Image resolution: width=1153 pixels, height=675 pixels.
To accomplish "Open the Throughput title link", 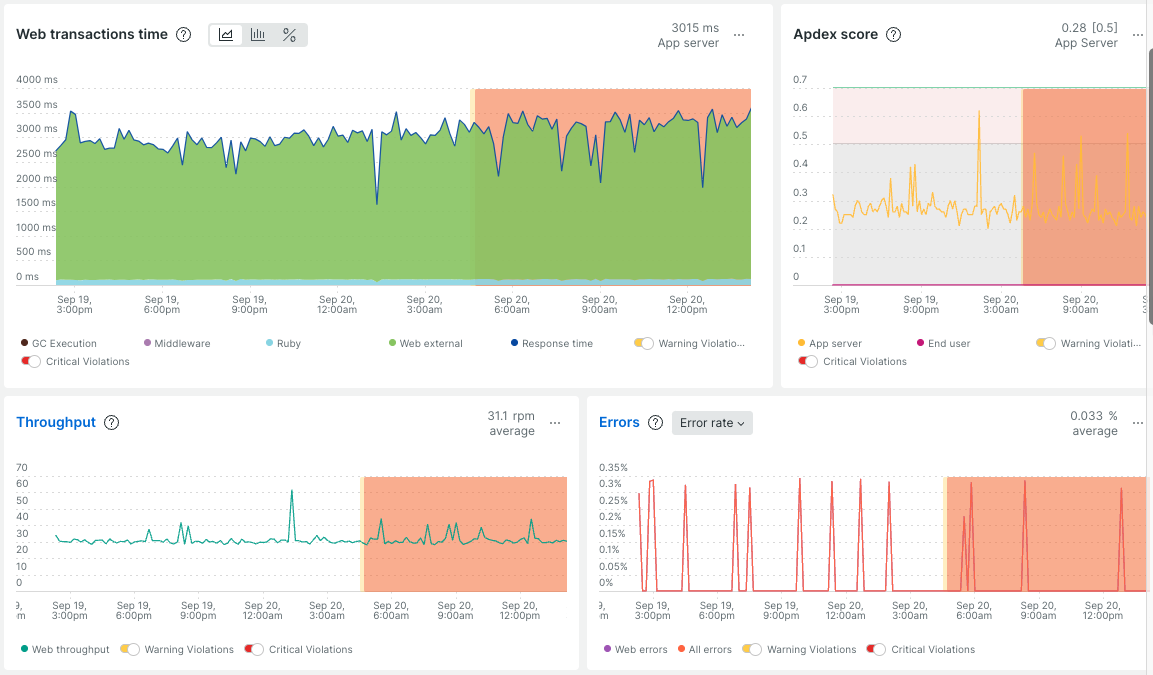I will point(56,422).
